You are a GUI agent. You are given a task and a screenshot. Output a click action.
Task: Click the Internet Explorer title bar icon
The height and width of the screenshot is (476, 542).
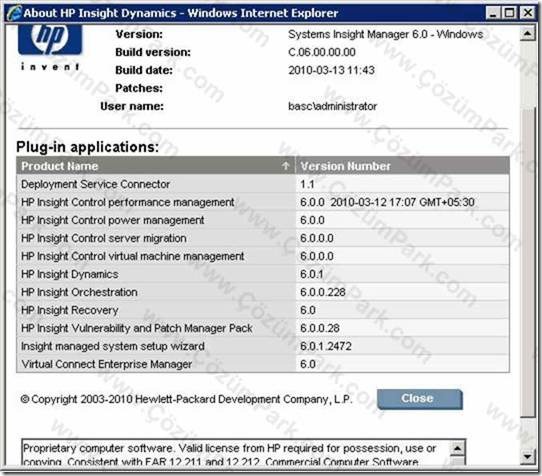tap(14, 13)
